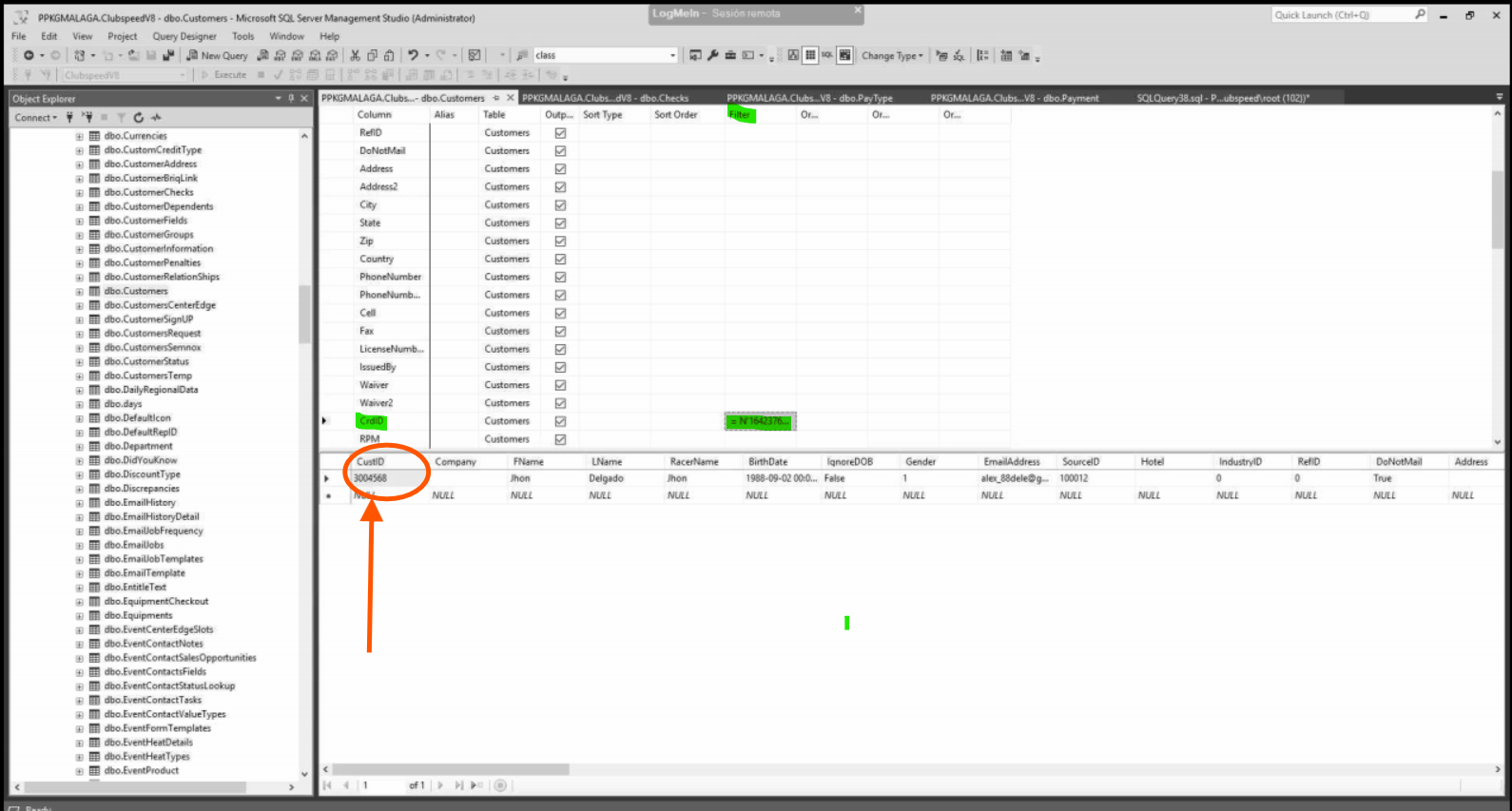Screen dimensions: 1512x811
Task: Click the CustID column header
Action: pos(371,462)
